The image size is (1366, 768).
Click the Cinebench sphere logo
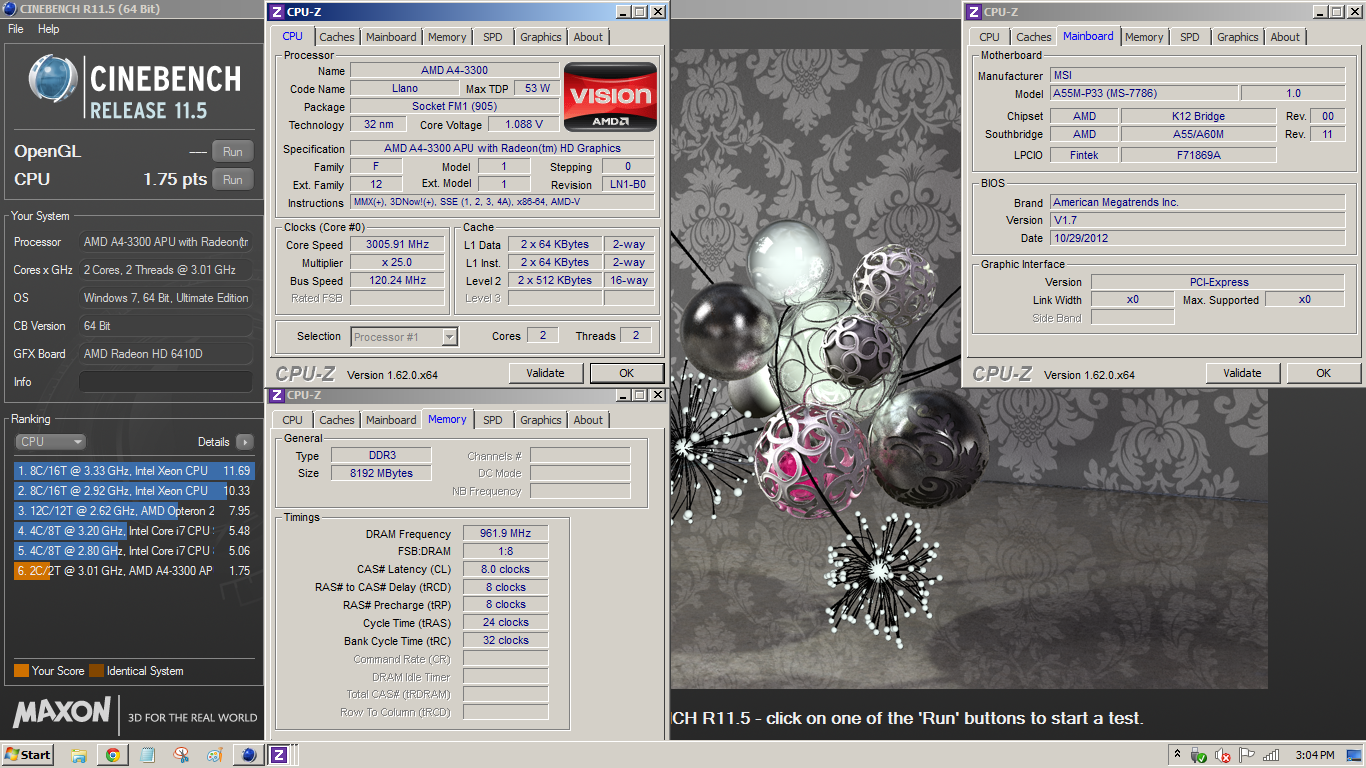coord(52,80)
